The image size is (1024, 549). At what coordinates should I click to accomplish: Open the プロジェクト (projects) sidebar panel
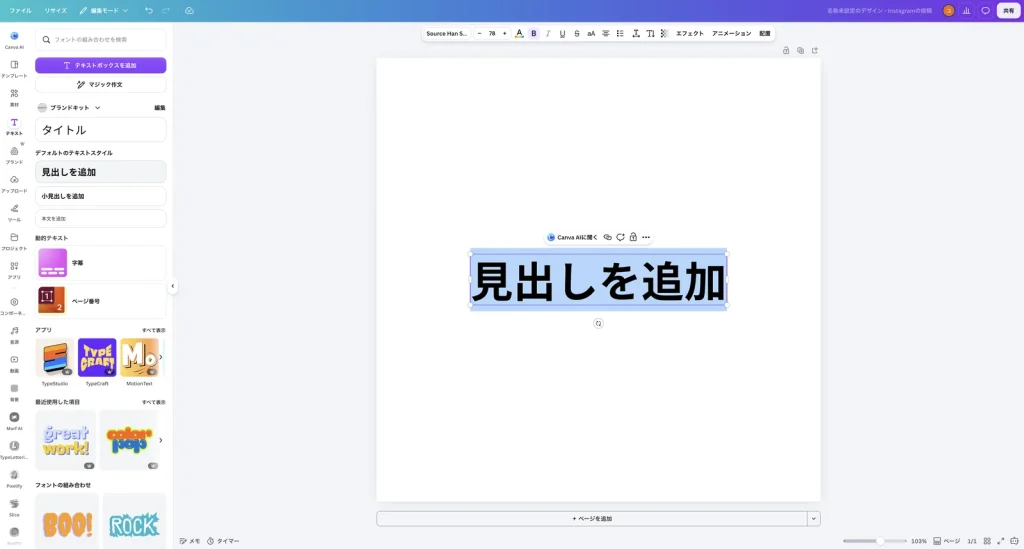pyautogui.click(x=14, y=241)
